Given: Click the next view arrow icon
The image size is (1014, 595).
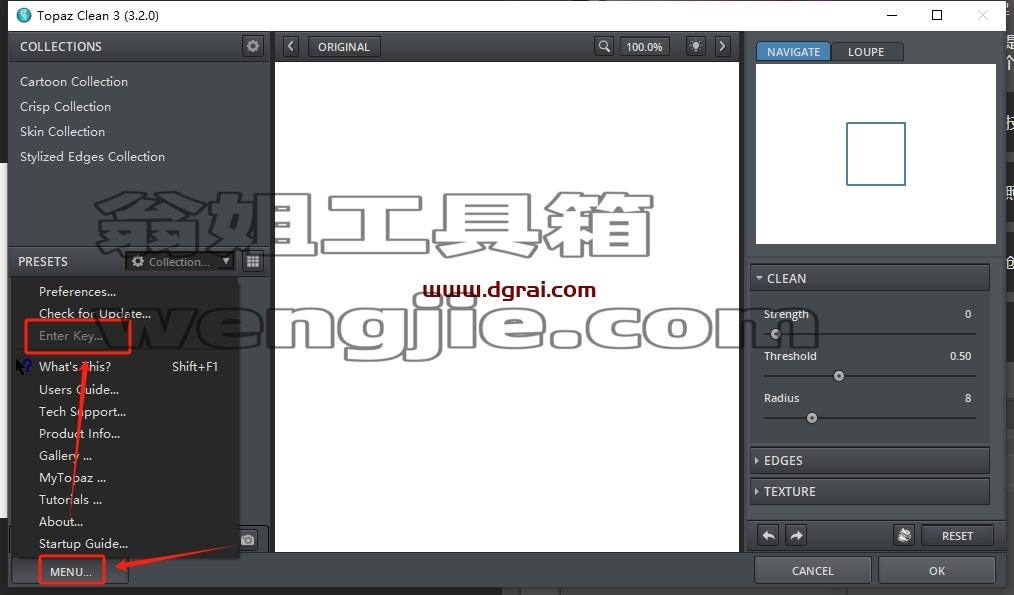Looking at the screenshot, I should [722, 47].
